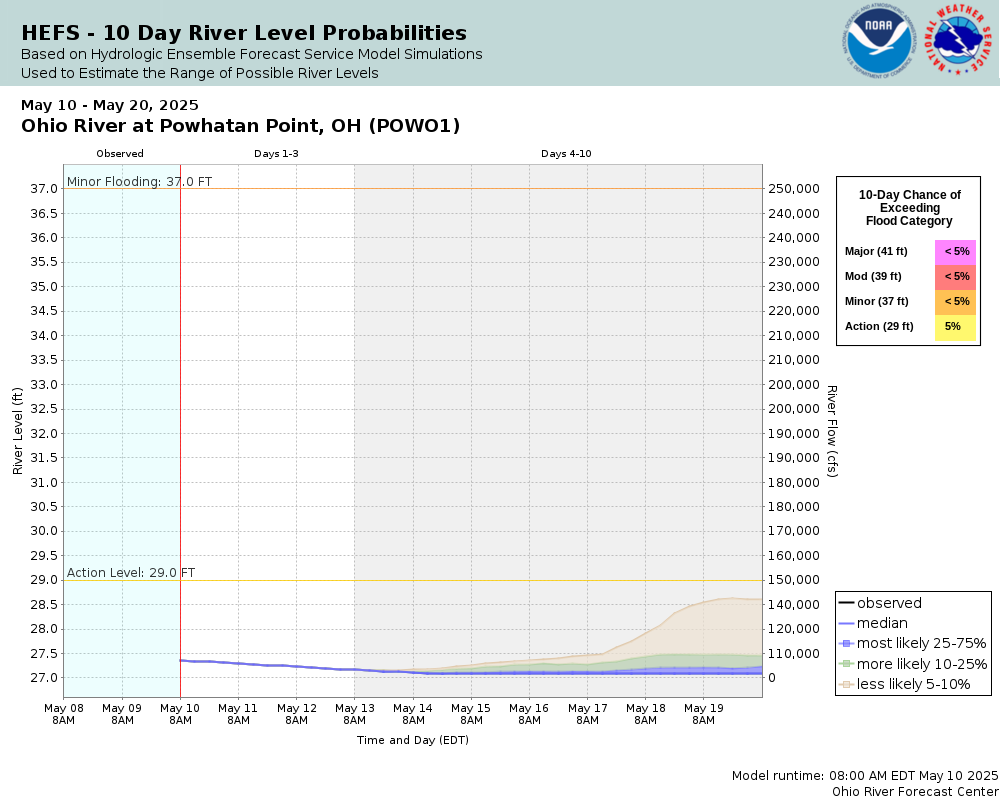The height and width of the screenshot is (800, 1000).
Task: Click the Observed section header
Action: tap(120, 154)
